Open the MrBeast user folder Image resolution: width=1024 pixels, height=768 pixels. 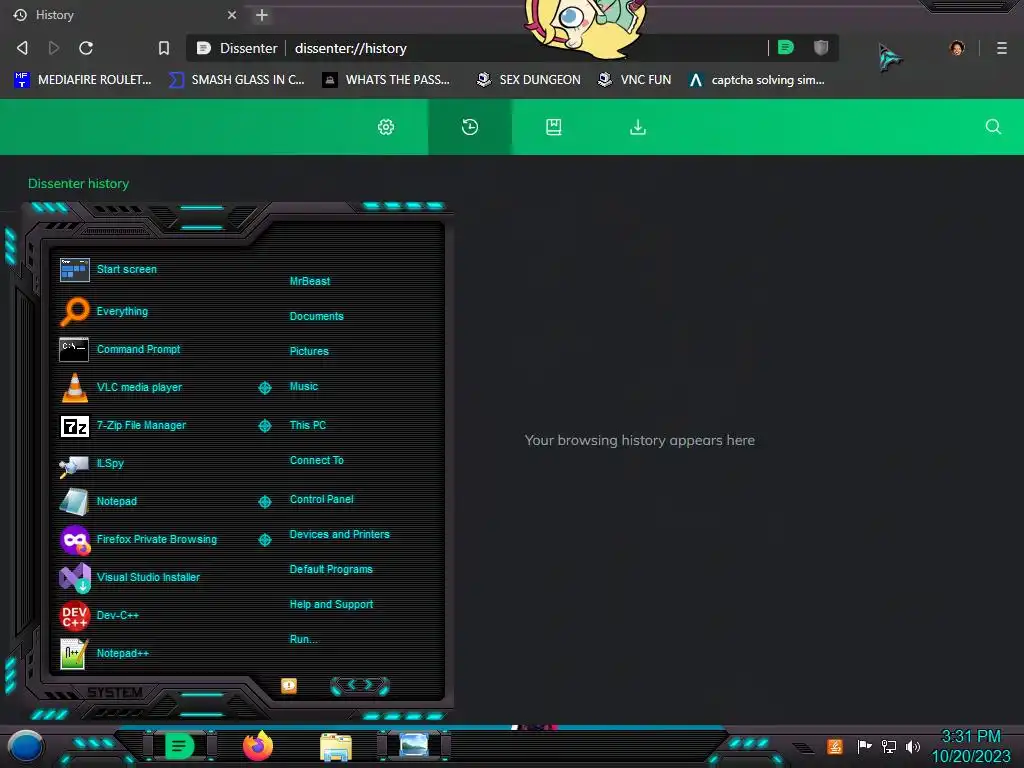point(310,281)
